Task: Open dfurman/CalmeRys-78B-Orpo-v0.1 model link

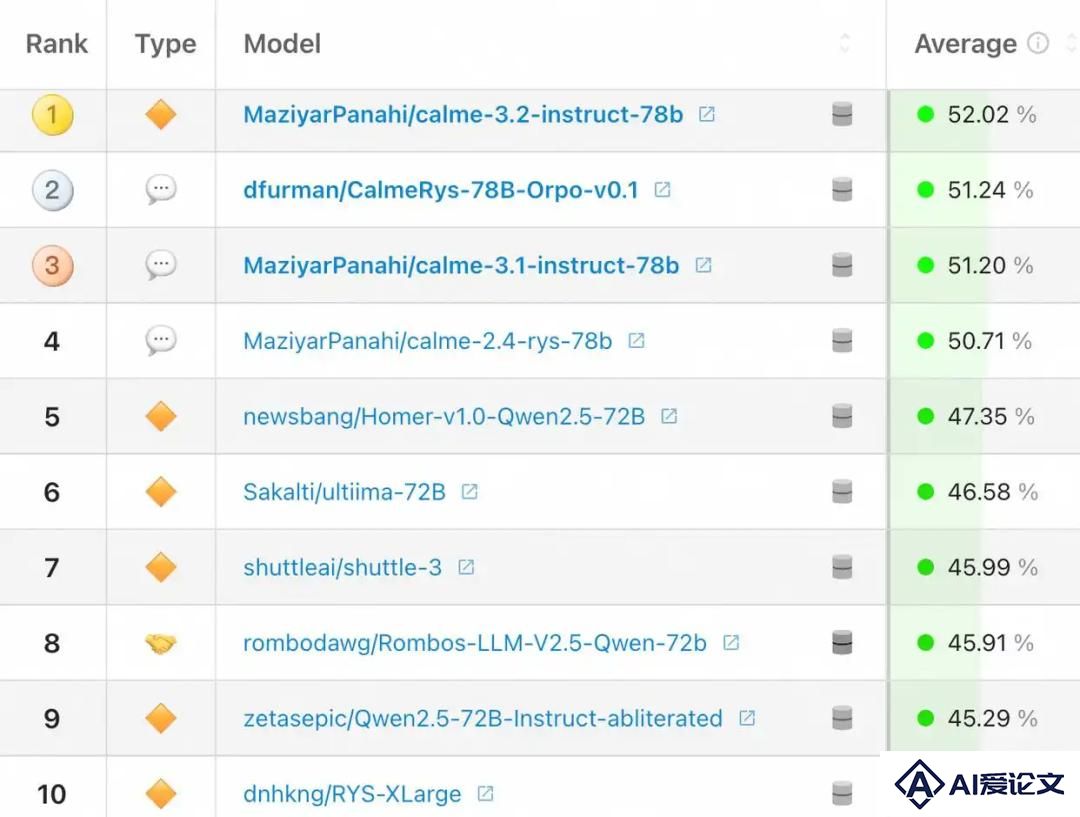Action: coord(441,190)
